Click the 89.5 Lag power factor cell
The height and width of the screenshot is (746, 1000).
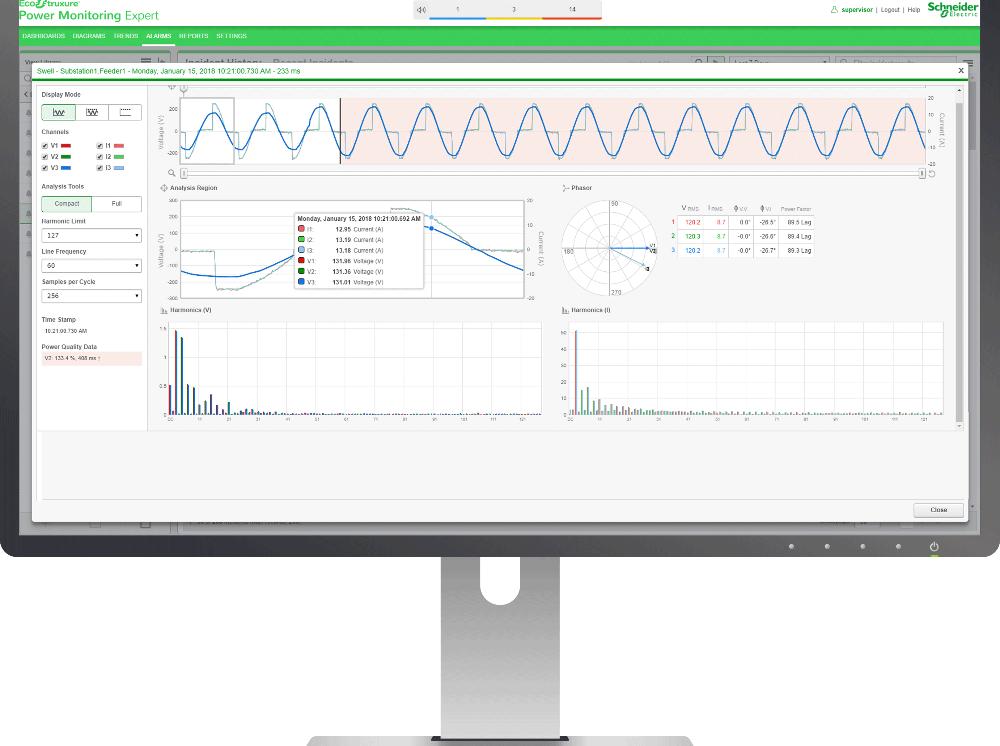(798, 223)
